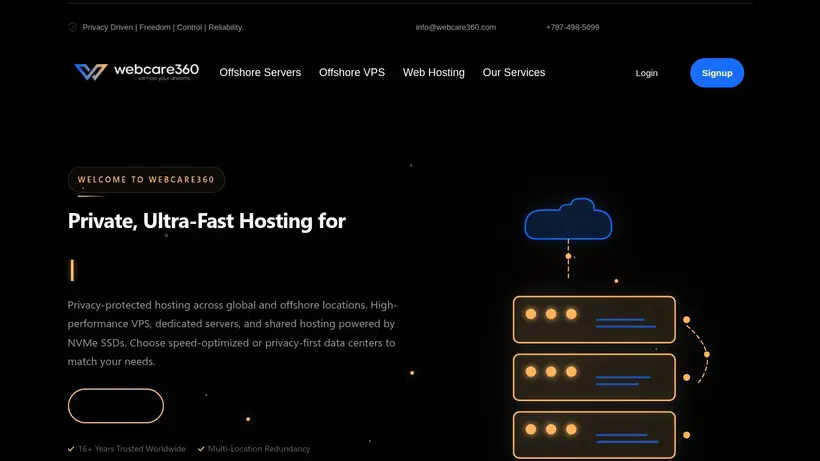820x461 pixels.
Task: Click the shield icon beside Privacy Driven
Action: [x=73, y=27]
